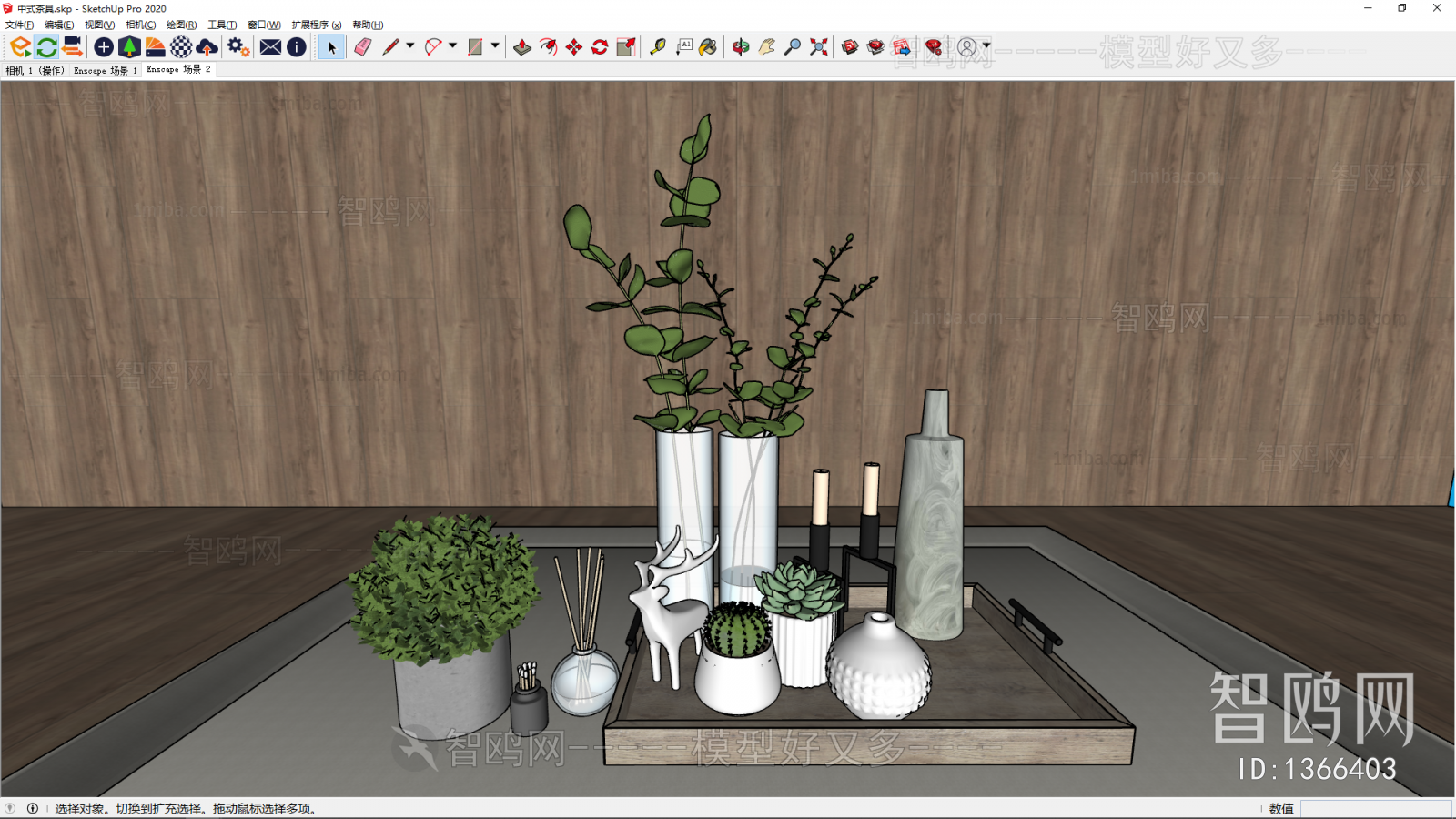
Task: Expand the Line tool dropdown arrow
Action: point(410,45)
